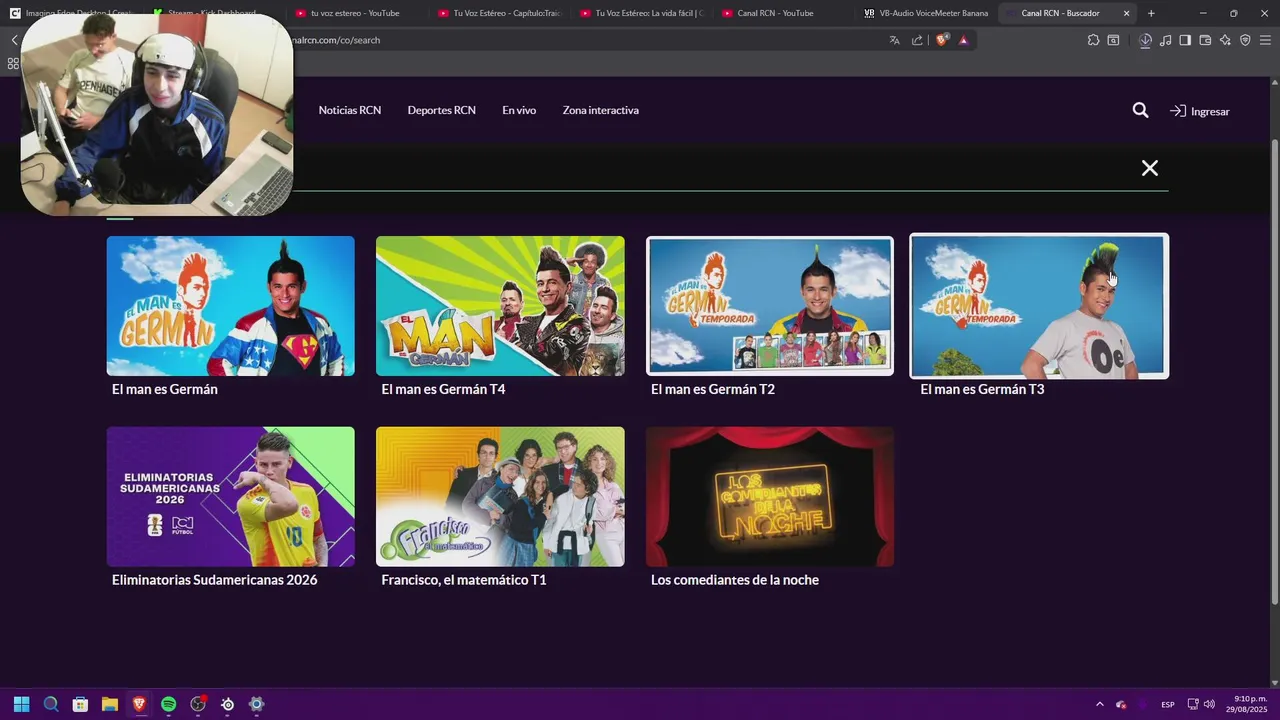Open Brave Shields lion icon
Viewport: 1280px width, 720px height.
(941, 40)
